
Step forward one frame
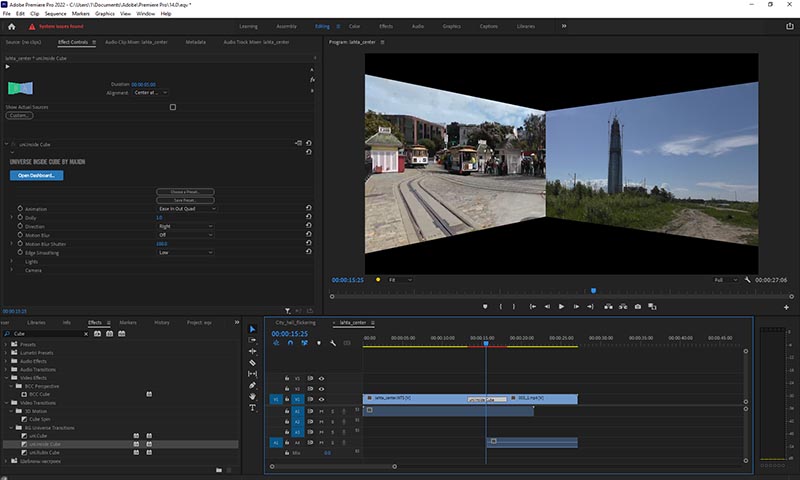click(576, 307)
